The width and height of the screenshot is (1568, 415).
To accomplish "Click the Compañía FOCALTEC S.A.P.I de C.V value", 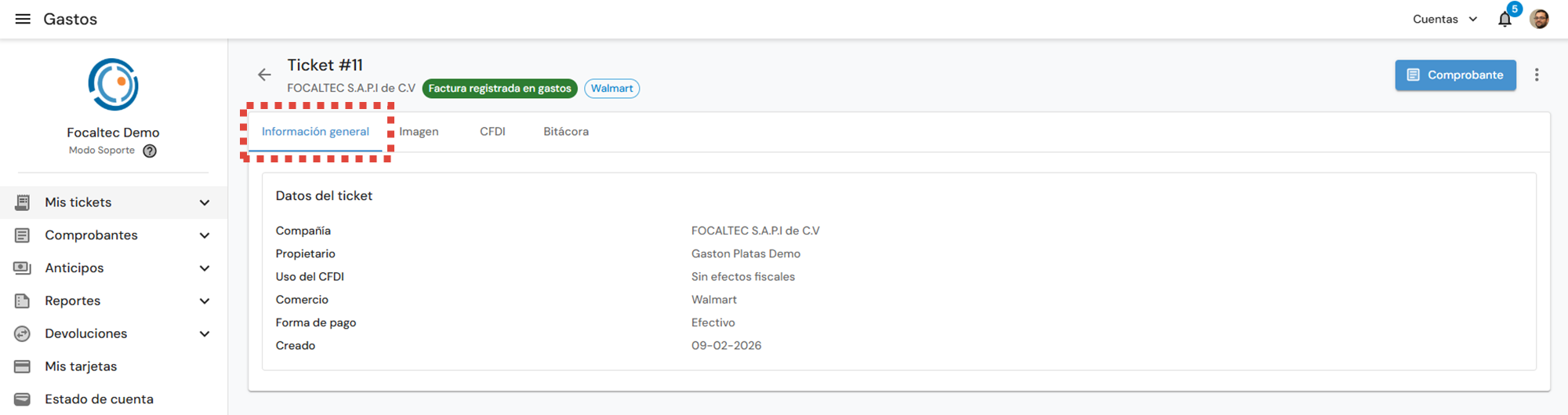I will tap(756, 231).
